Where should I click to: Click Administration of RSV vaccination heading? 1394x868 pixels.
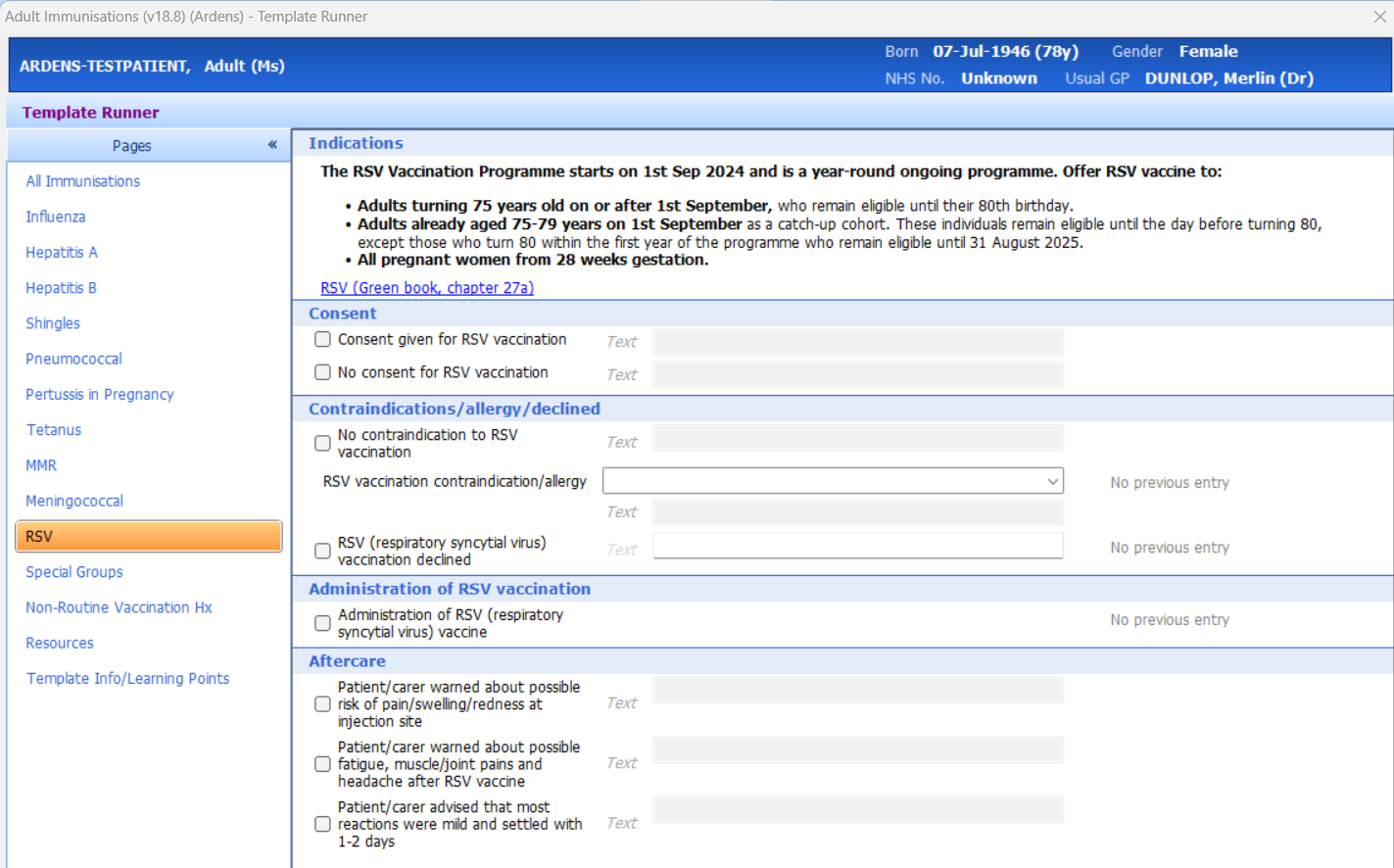pos(450,589)
